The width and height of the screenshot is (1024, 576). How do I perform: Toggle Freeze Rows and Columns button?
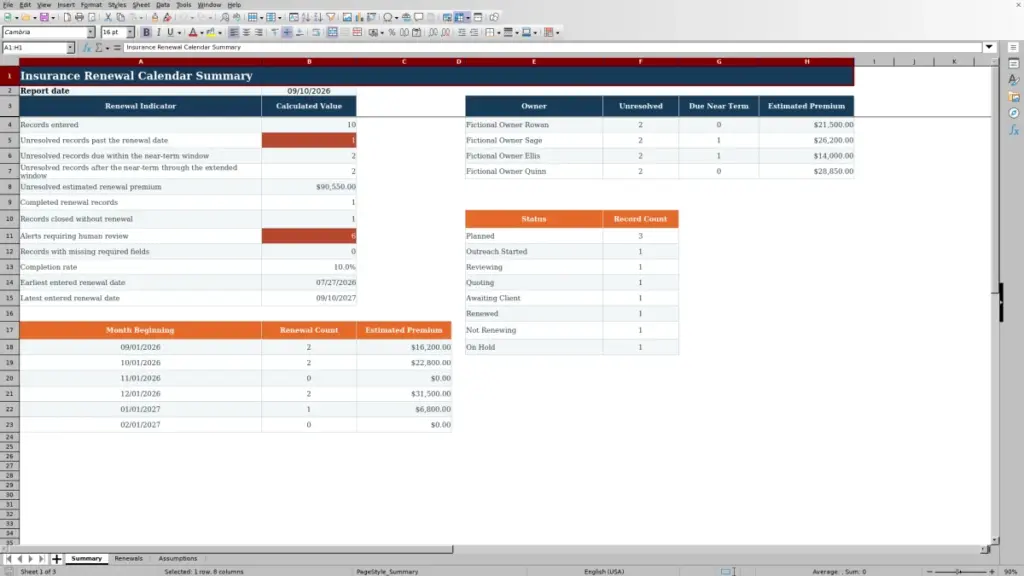459,17
